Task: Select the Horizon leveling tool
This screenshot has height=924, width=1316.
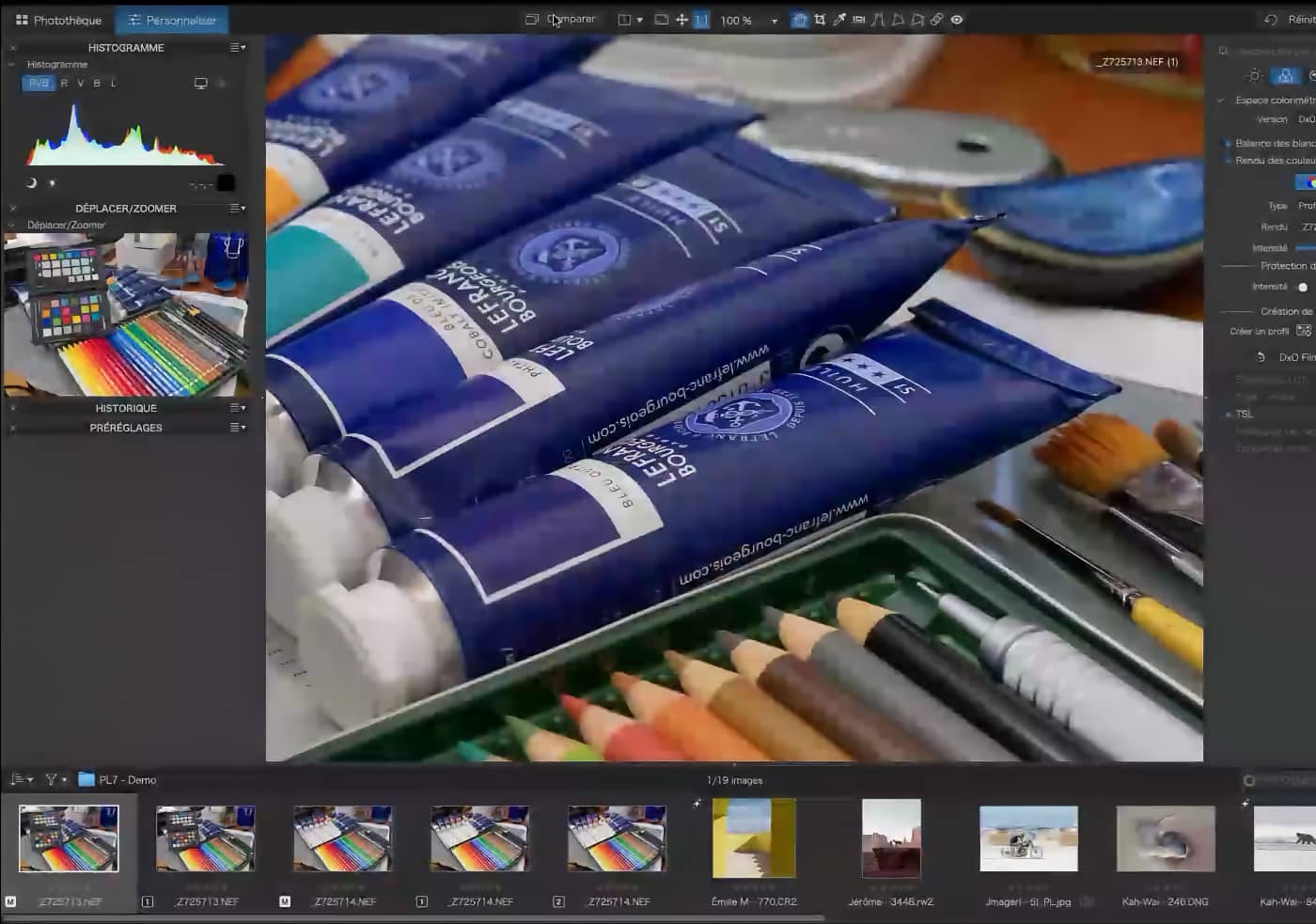Action: pos(859,20)
